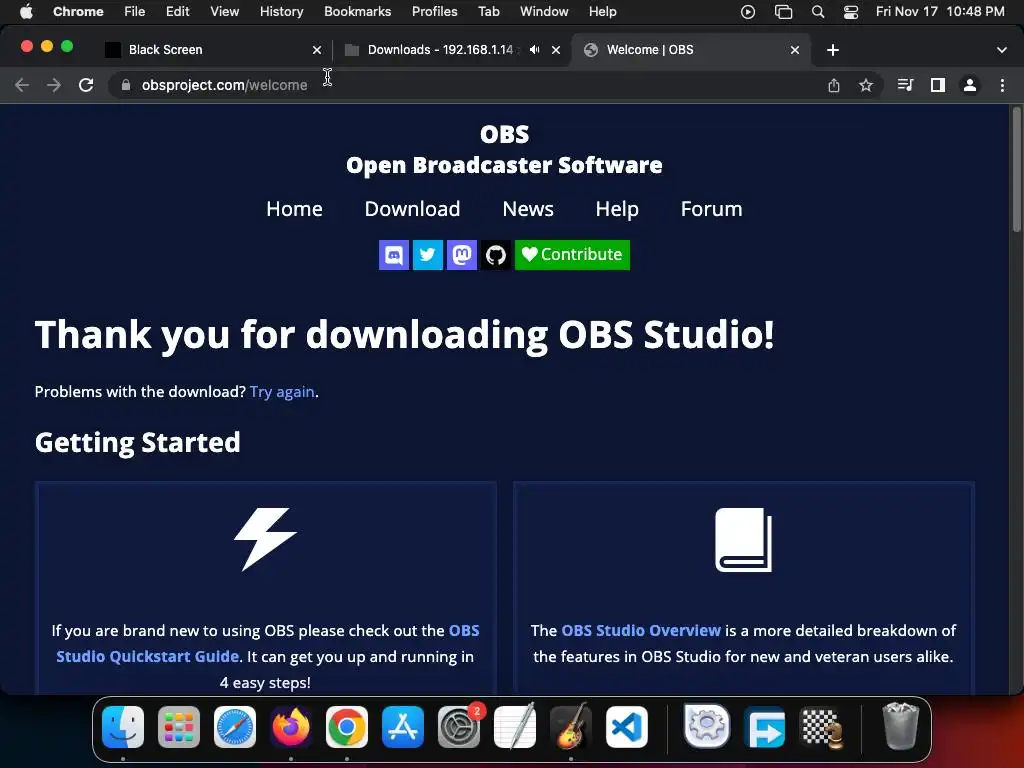The height and width of the screenshot is (768, 1024).
Task: Switch to the Downloads tab
Action: click(x=451, y=50)
